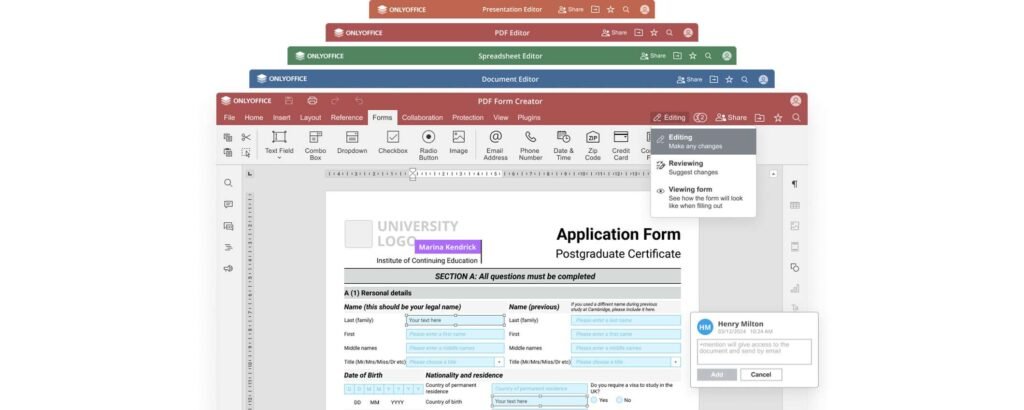
Task: Insert a Combo Box field
Action: pos(315,144)
